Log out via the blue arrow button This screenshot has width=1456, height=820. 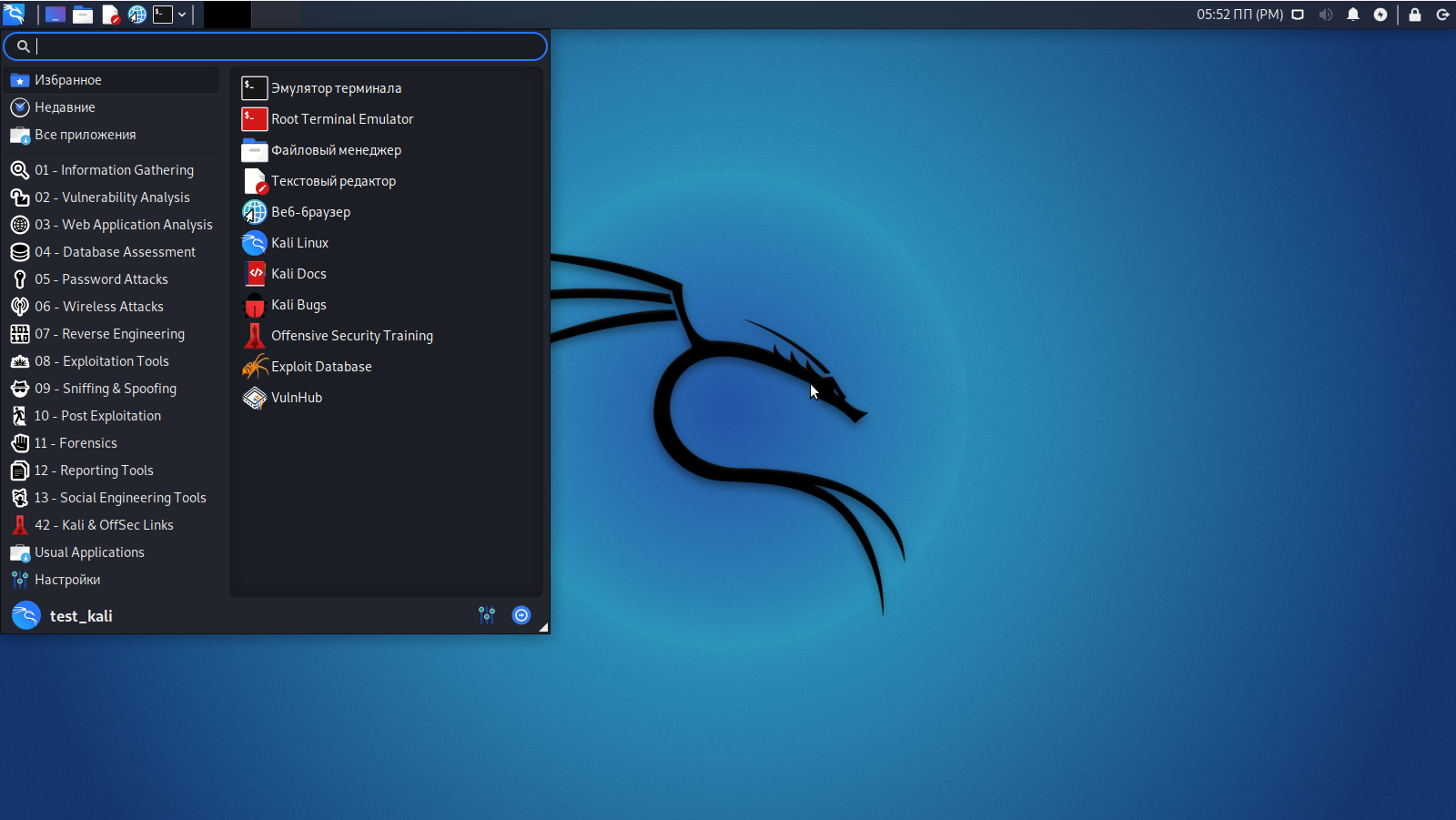click(x=521, y=615)
